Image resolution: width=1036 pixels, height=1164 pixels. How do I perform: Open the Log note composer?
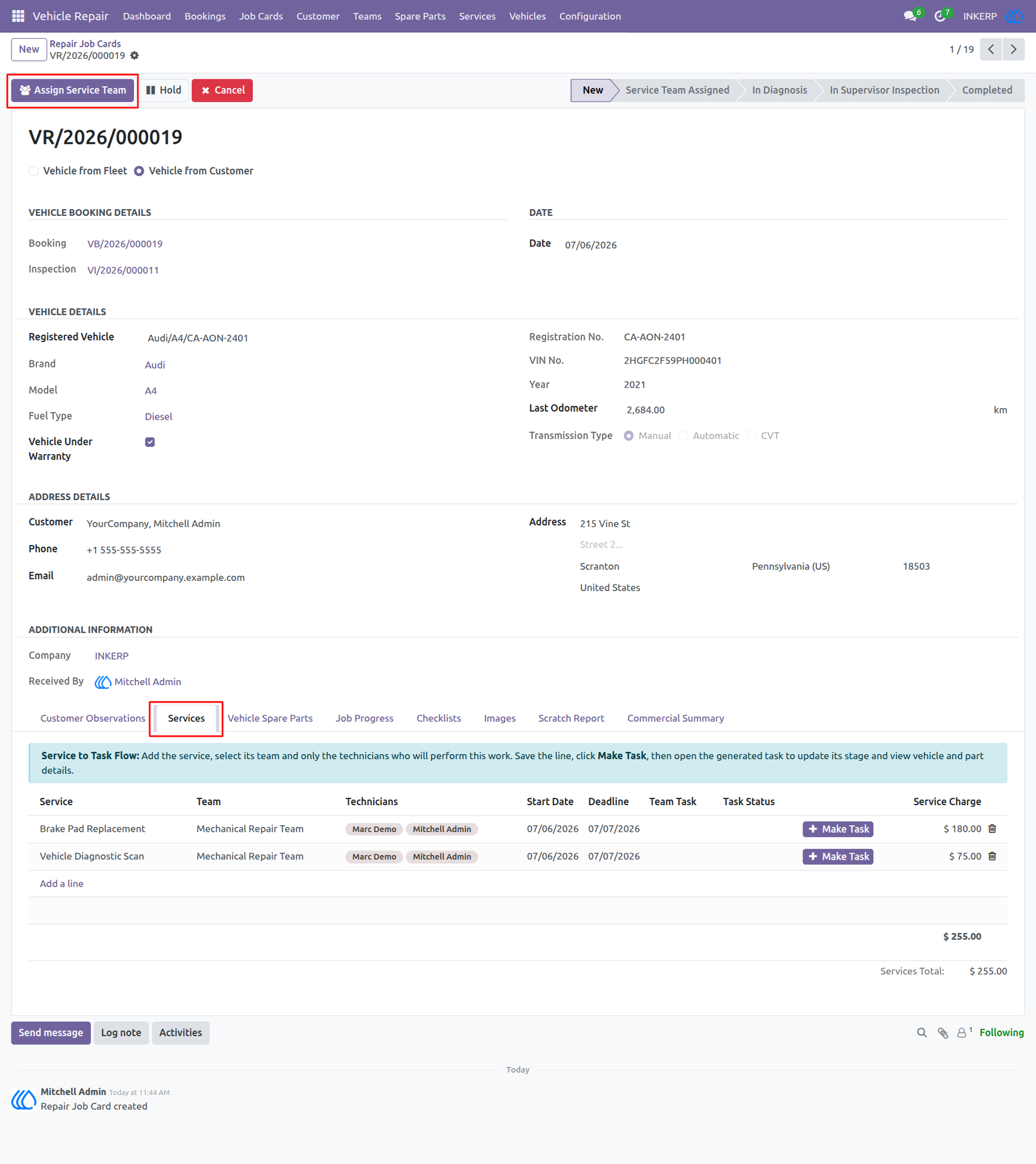pyautogui.click(x=121, y=1032)
